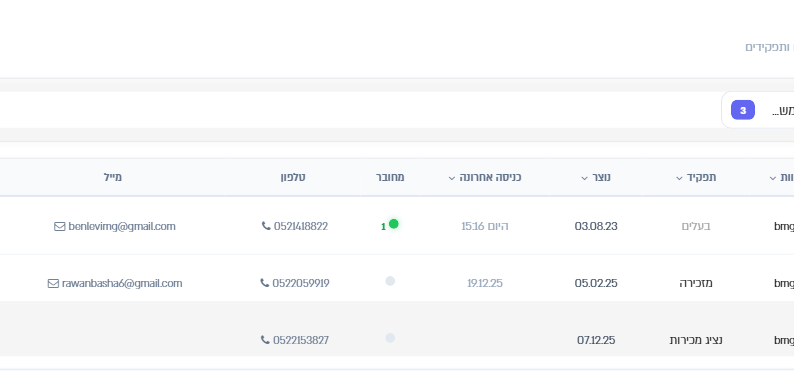Viewport: 794px width, 371px height.
Task: Click last login date 19.12.25
Action: 485,283
